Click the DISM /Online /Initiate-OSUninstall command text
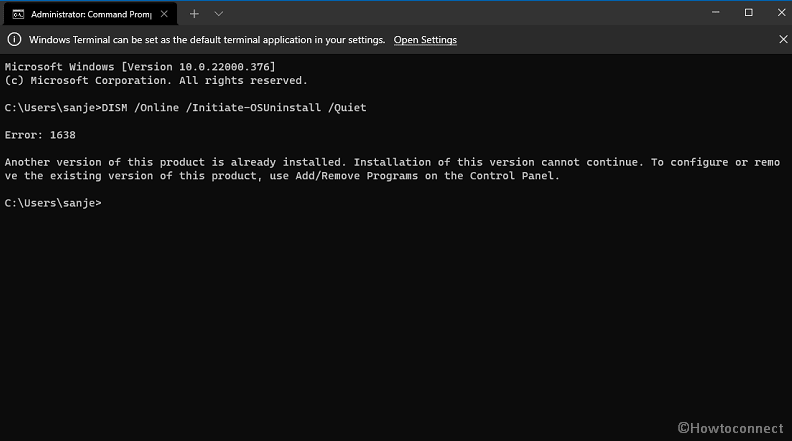This screenshot has height=441, width=792. 234,108
